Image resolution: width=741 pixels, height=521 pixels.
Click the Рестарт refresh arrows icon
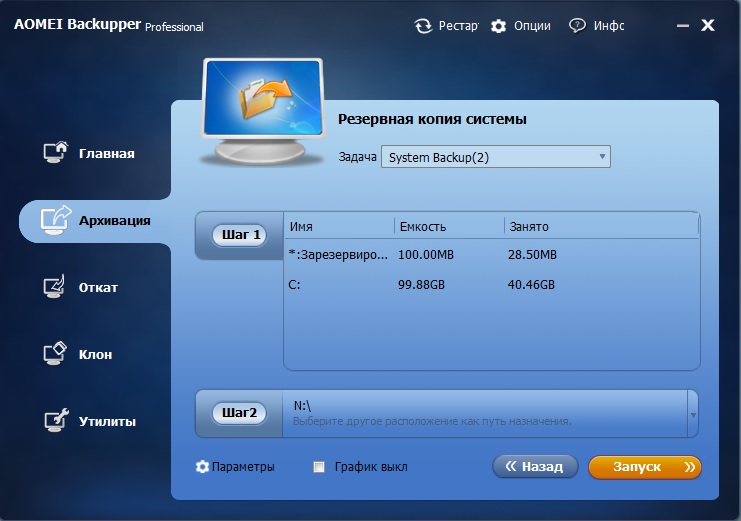[423, 26]
